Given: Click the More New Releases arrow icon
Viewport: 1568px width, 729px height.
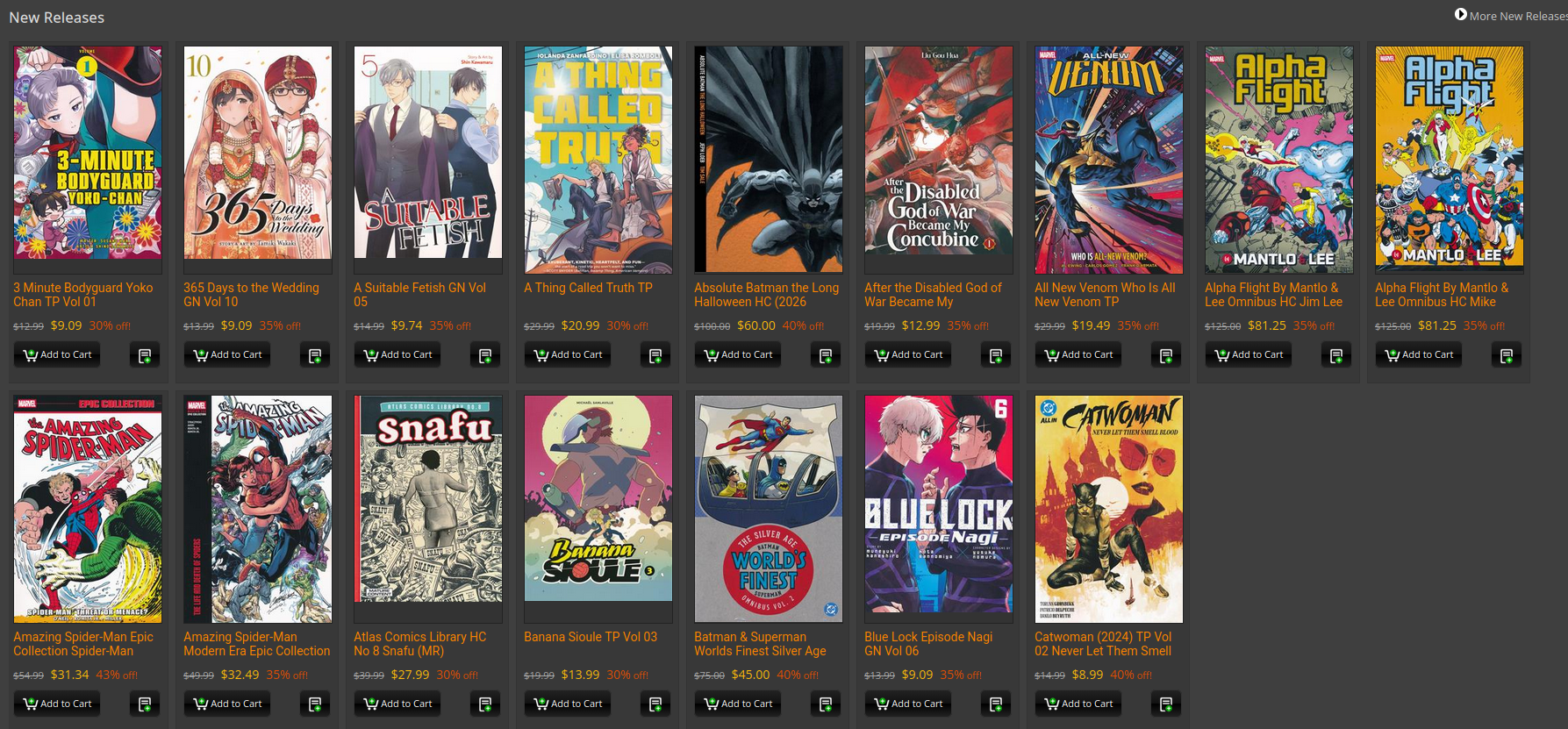Looking at the screenshot, I should (1461, 14).
